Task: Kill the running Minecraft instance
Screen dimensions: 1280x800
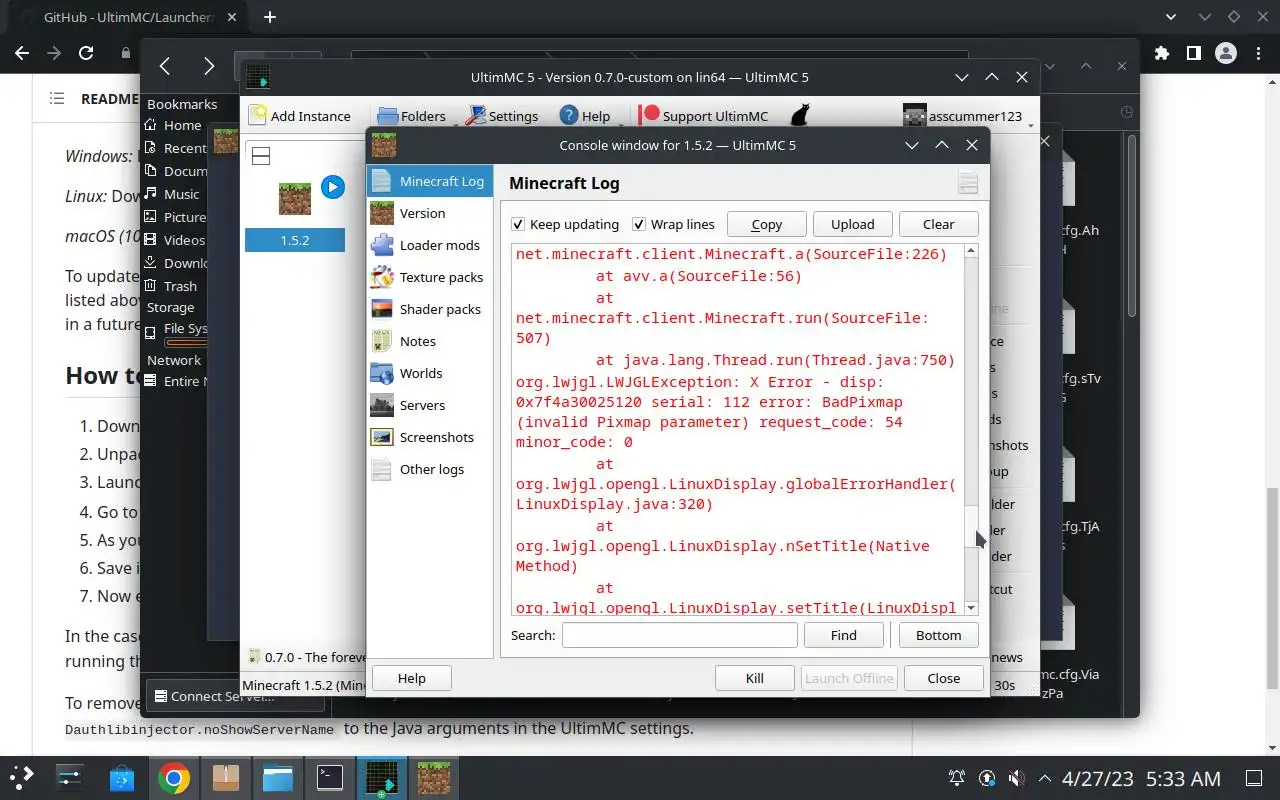Action: click(755, 678)
